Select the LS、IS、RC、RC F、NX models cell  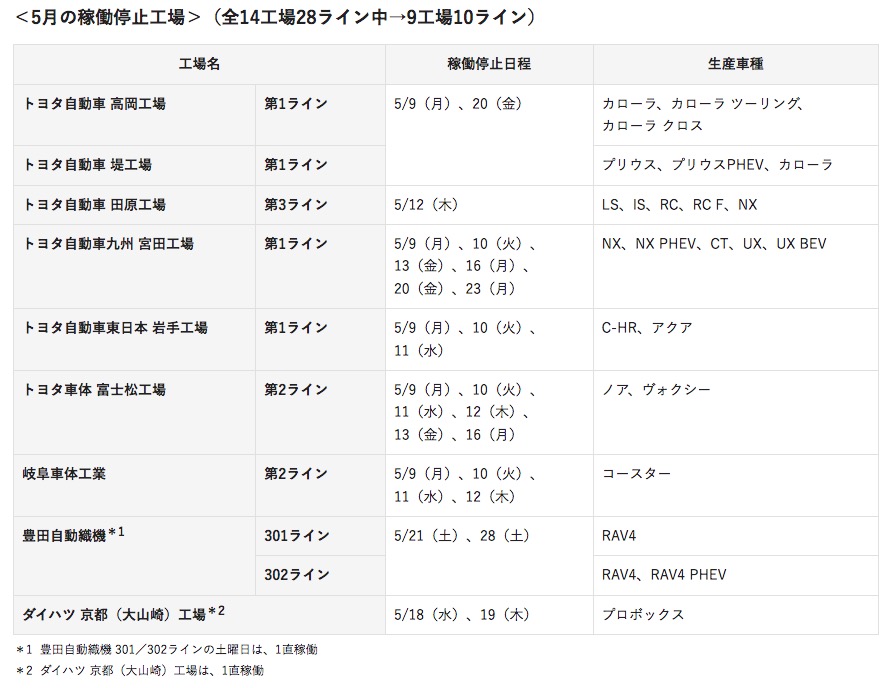point(736,205)
